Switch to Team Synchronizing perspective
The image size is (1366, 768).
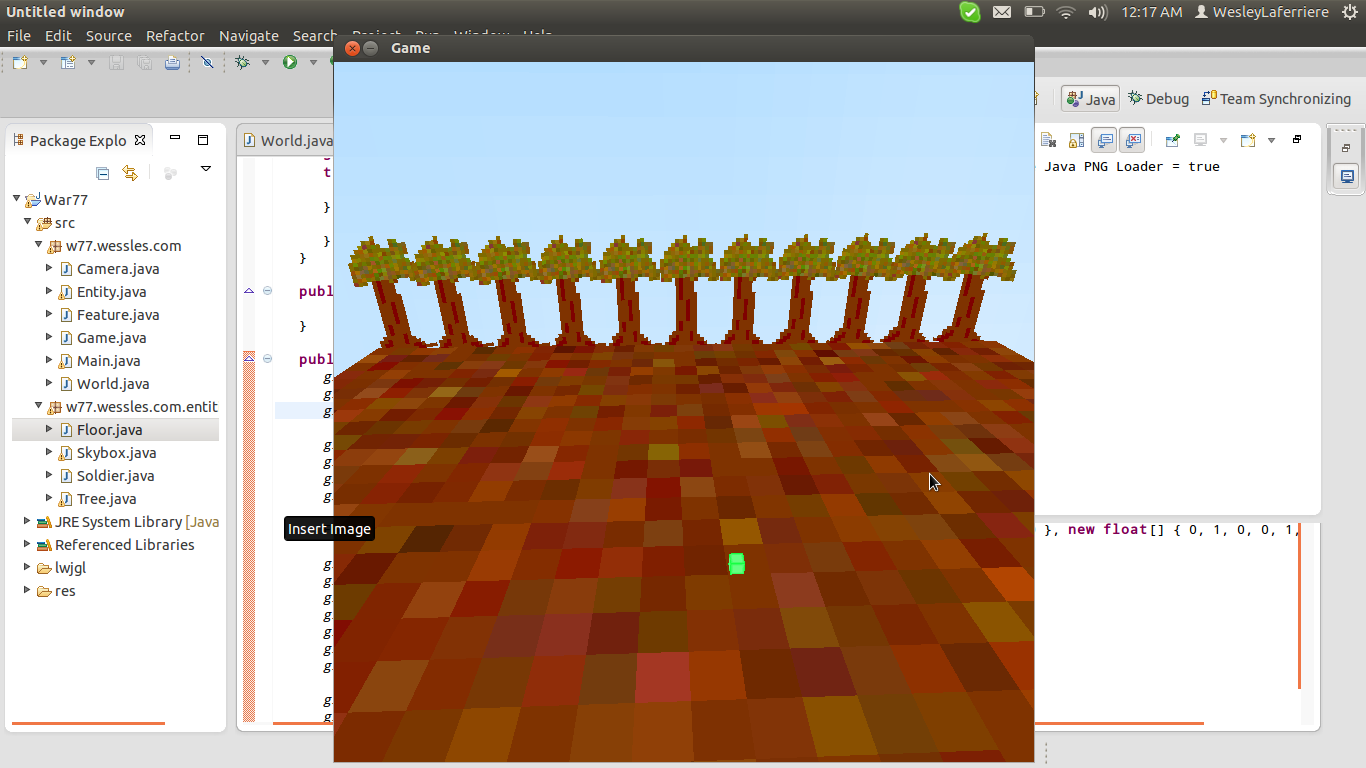pyautogui.click(x=1276, y=99)
